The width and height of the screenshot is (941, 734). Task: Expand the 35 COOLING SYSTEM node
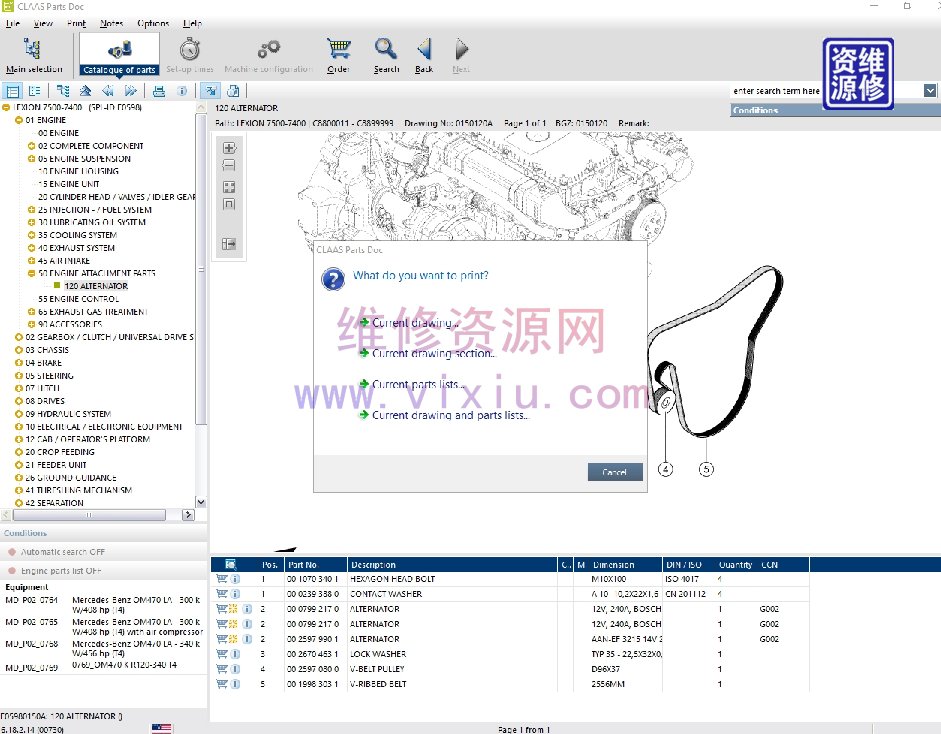point(32,235)
